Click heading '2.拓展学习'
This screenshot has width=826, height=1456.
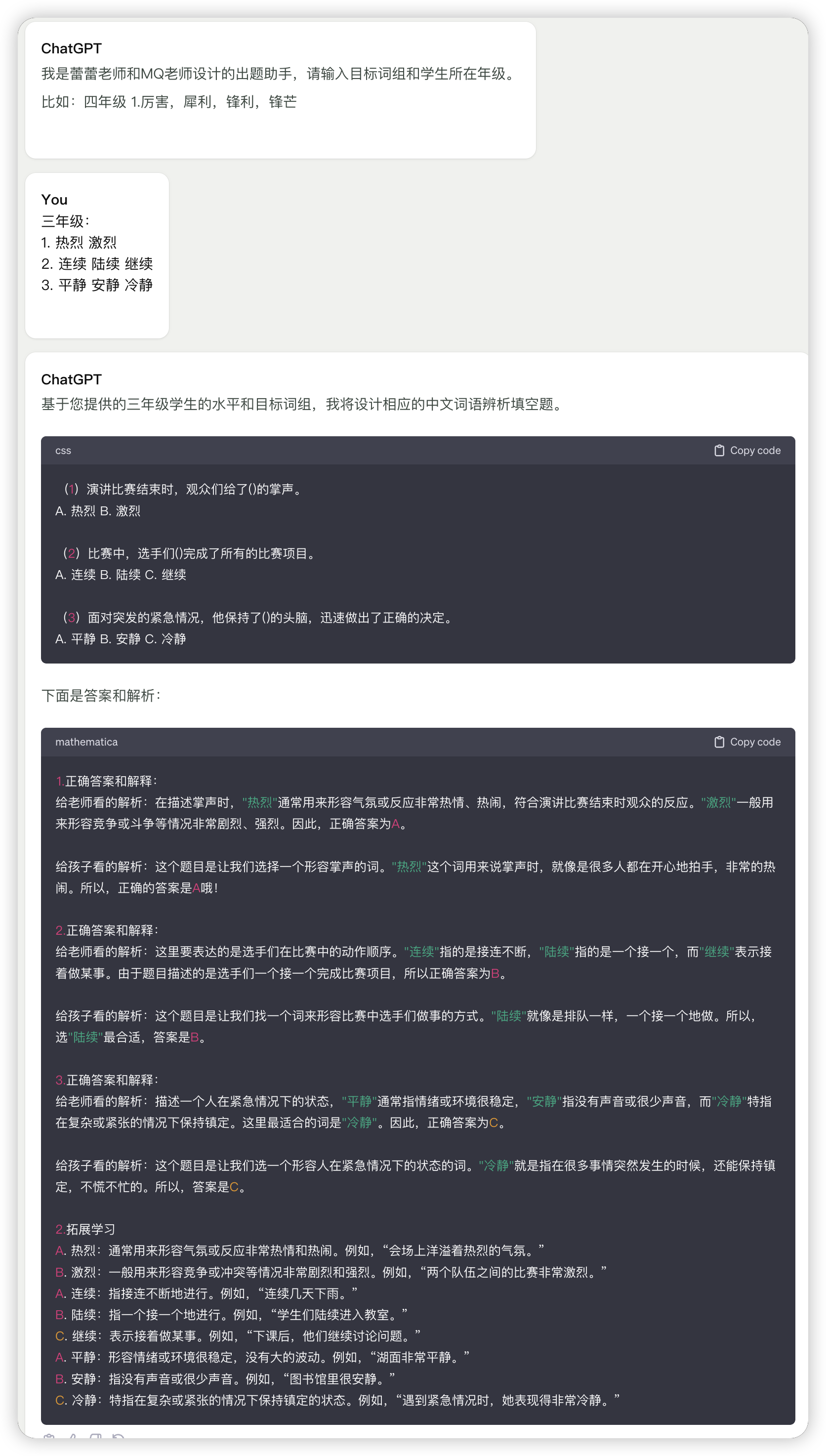(85, 1229)
